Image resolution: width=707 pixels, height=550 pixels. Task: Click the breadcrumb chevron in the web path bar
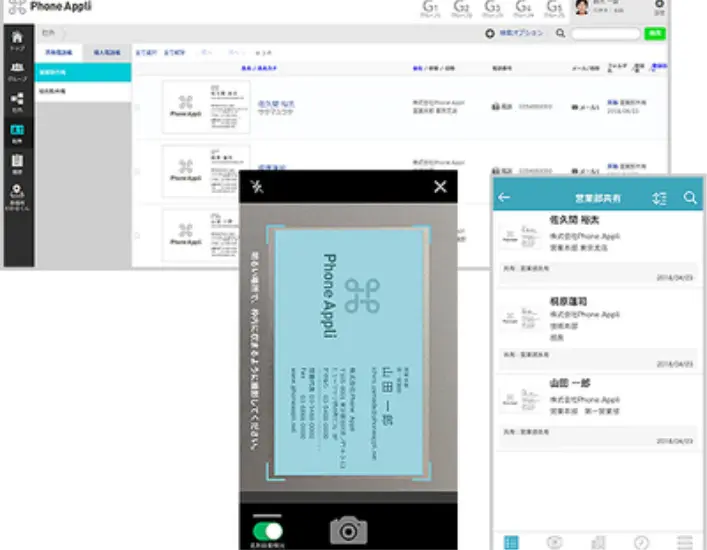pos(64,33)
